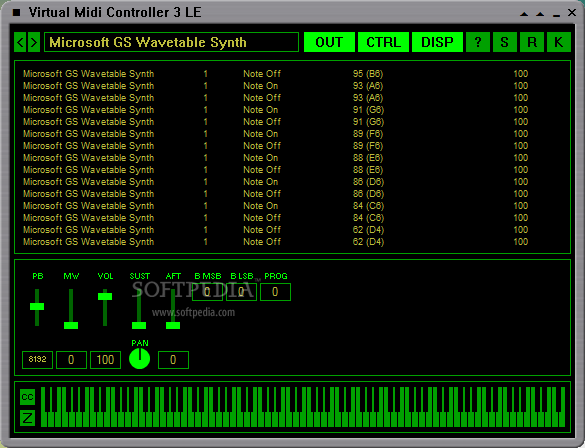Click the B LSB value field
Viewport: 585px width, 448px height.
click(x=241, y=292)
